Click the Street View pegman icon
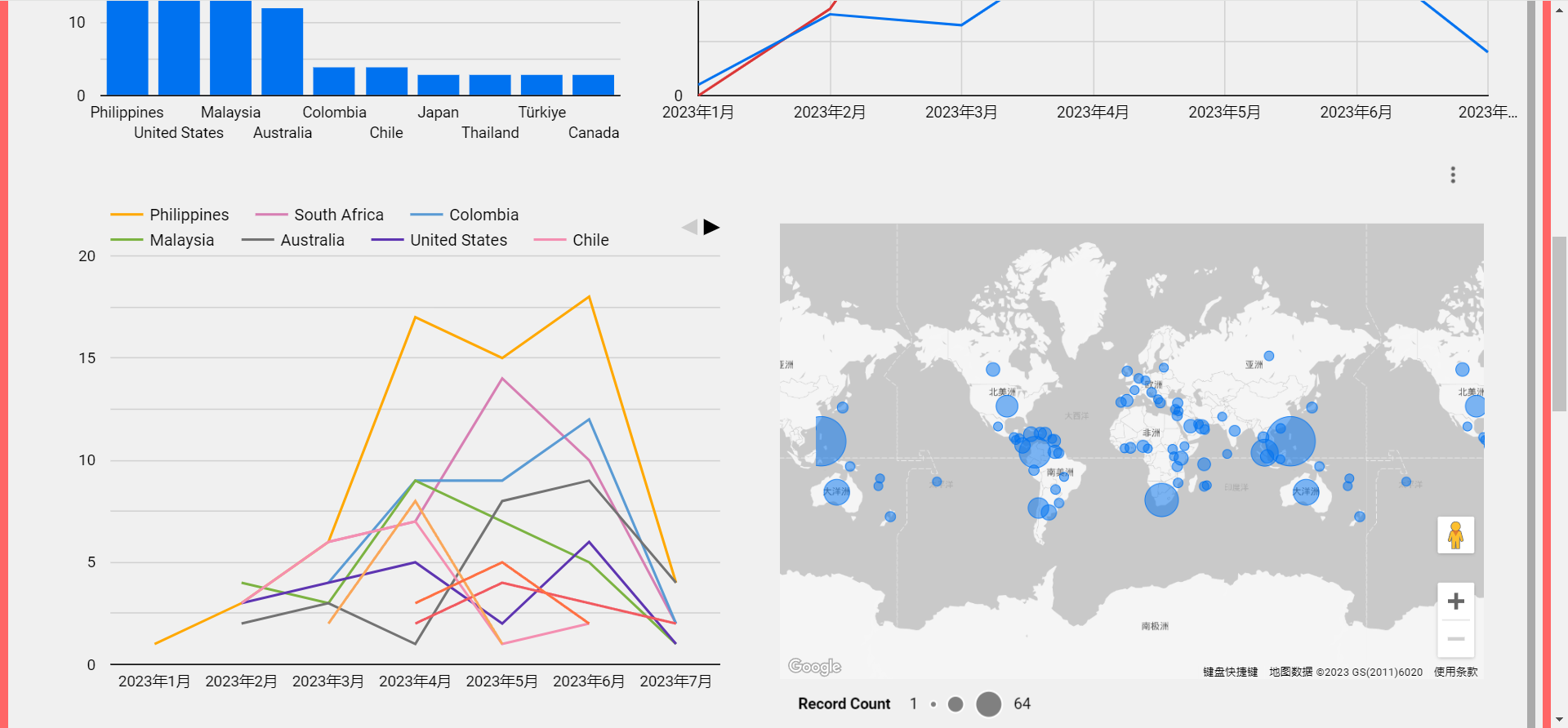Screen dimensions: 1568x728 pyautogui.click(x=1455, y=535)
